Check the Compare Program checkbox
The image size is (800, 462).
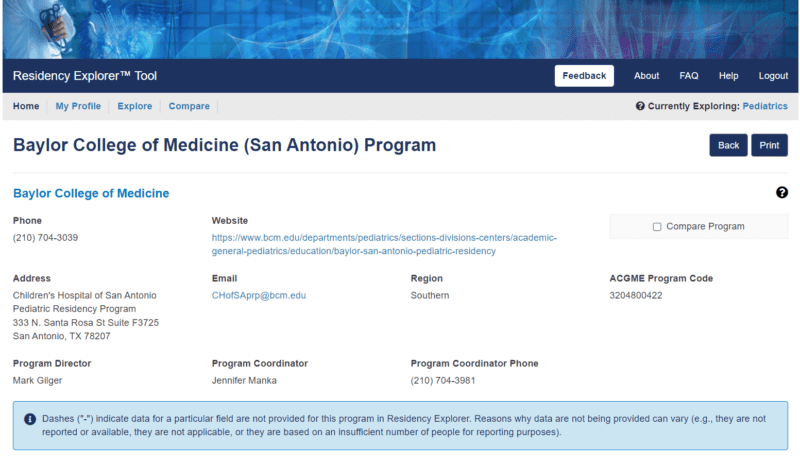click(657, 227)
